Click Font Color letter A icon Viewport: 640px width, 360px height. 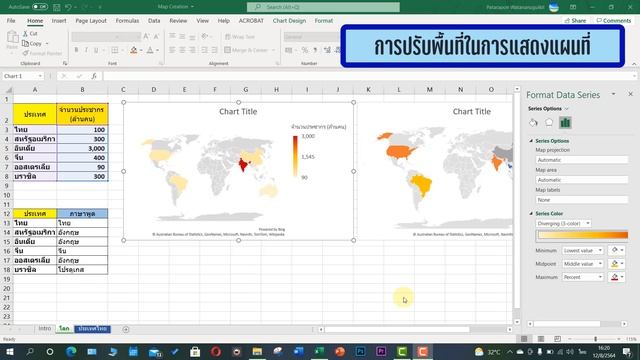pyautogui.click(x=150, y=50)
